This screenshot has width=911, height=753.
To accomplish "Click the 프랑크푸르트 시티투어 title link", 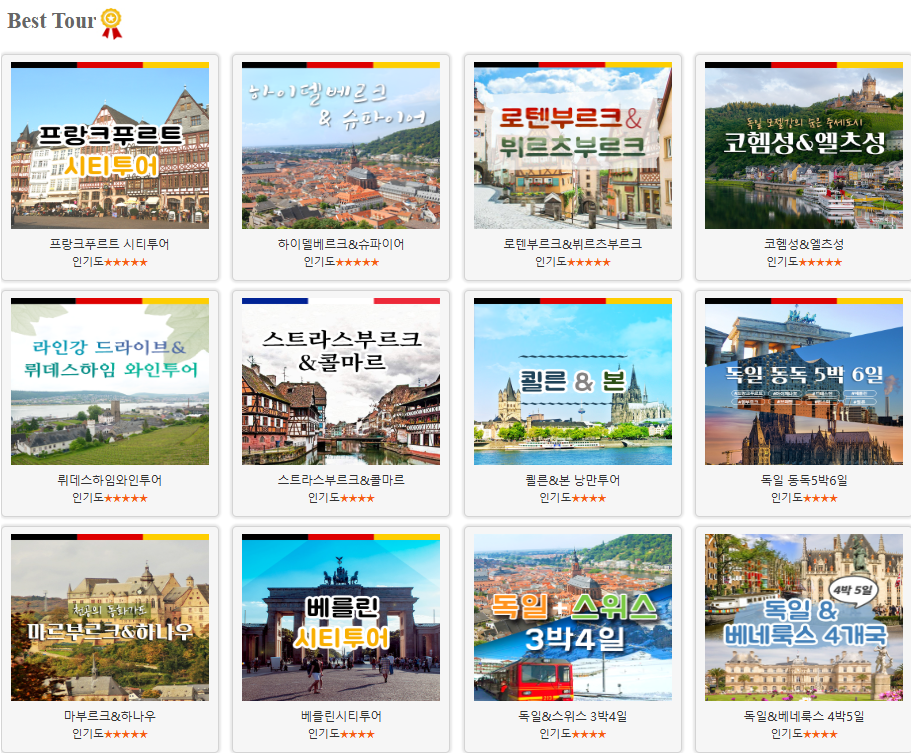I will pos(110,244).
